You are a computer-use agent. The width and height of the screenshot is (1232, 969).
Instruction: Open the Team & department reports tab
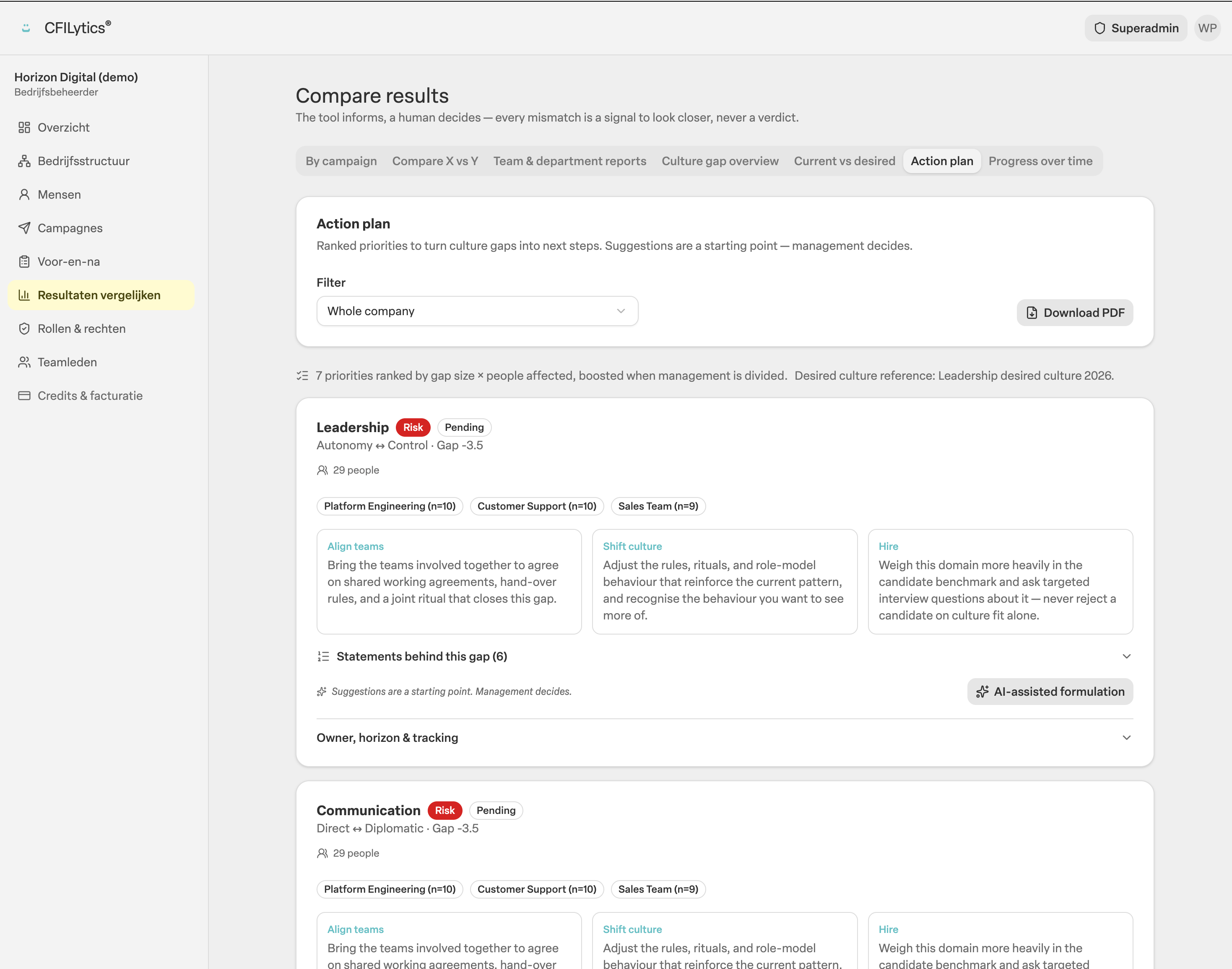pyautogui.click(x=569, y=161)
